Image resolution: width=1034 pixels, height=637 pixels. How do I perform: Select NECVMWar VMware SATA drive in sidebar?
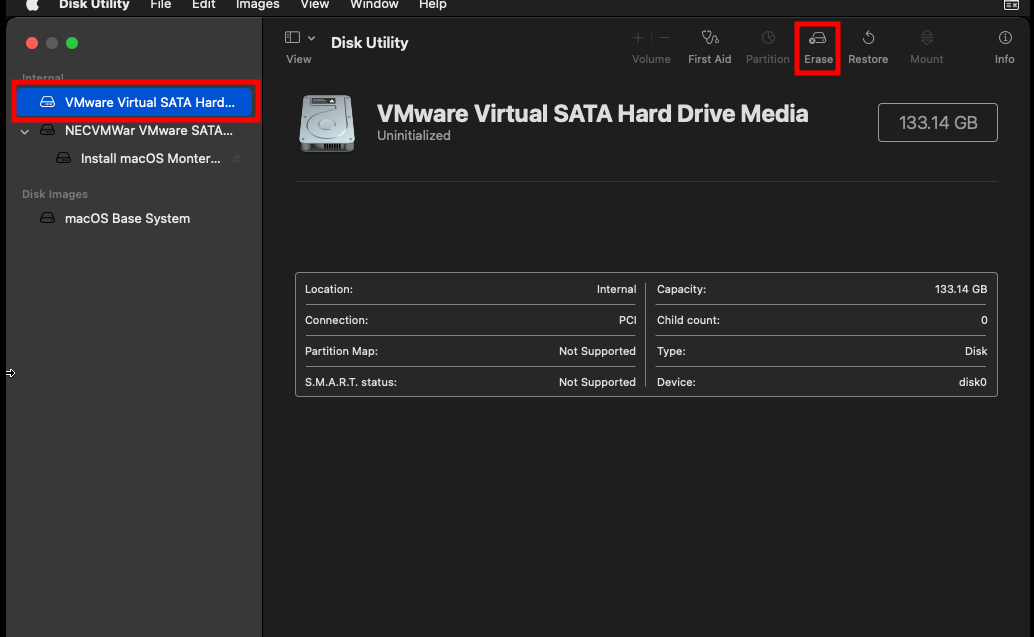pyautogui.click(x=135, y=131)
